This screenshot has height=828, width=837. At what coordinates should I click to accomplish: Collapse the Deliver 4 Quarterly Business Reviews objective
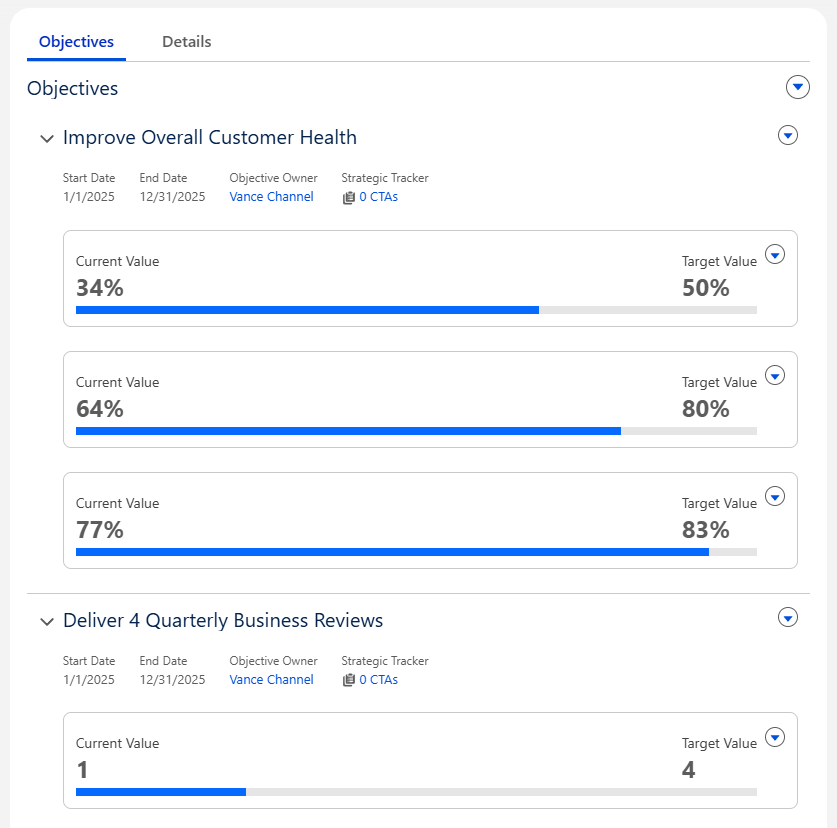[x=46, y=621]
